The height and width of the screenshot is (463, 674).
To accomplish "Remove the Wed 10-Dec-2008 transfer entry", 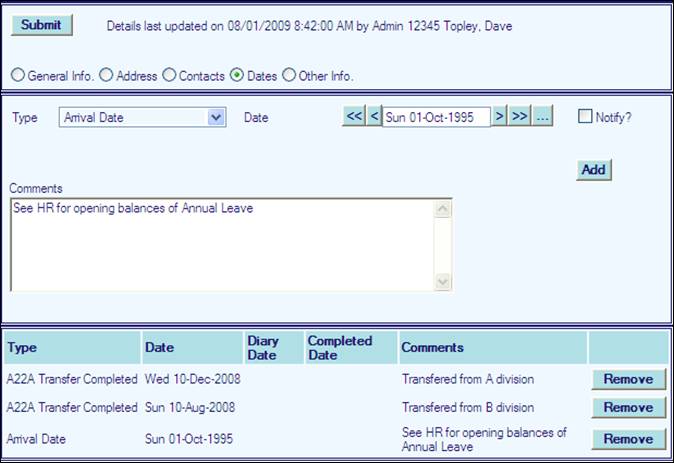I will (627, 379).
